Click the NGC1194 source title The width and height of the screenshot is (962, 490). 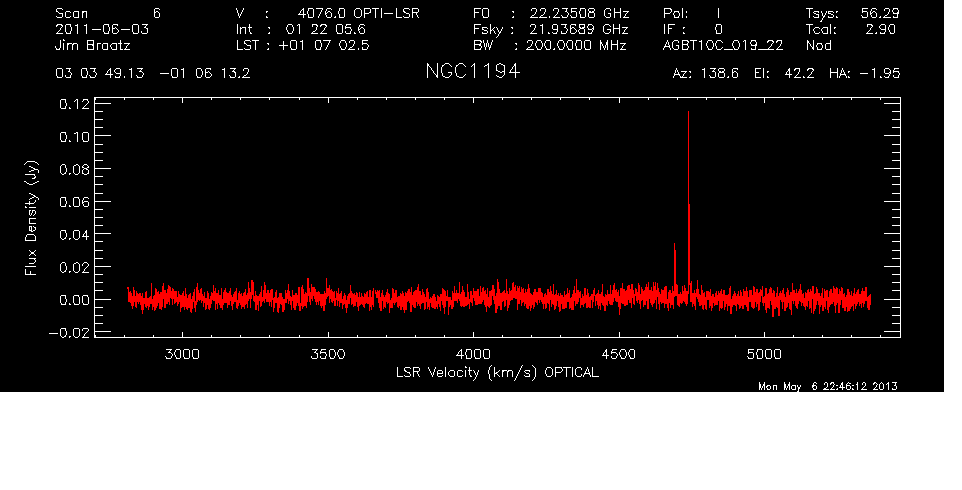click(472, 72)
